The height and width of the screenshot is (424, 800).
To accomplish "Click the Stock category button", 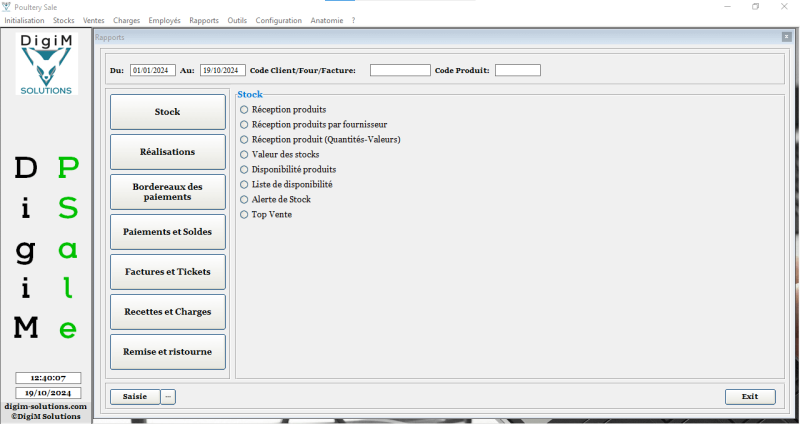I will tap(167, 112).
